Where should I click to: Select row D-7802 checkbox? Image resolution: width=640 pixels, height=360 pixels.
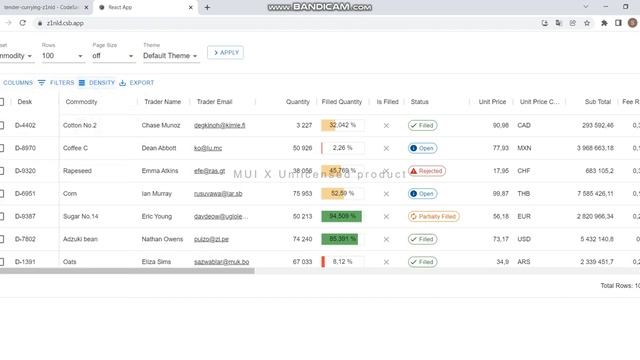(x=2, y=239)
